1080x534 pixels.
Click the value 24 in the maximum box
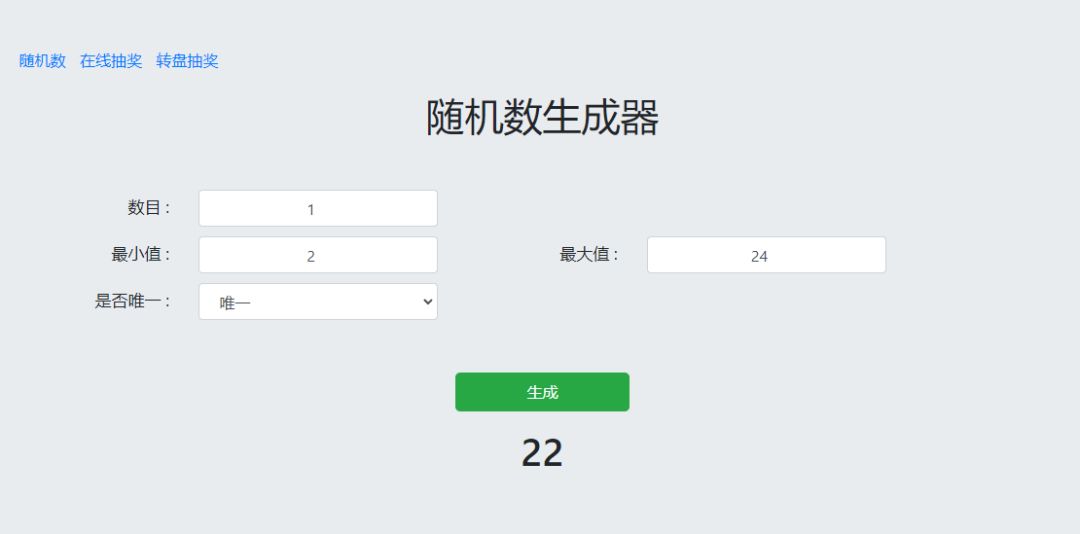(759, 256)
